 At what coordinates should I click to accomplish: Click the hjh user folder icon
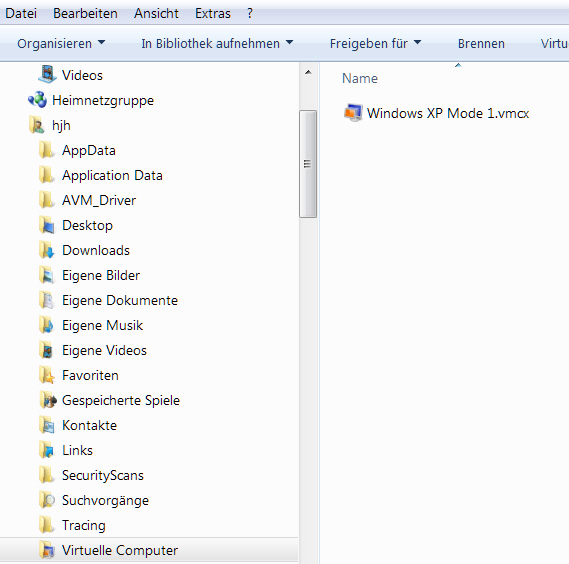click(x=37, y=125)
